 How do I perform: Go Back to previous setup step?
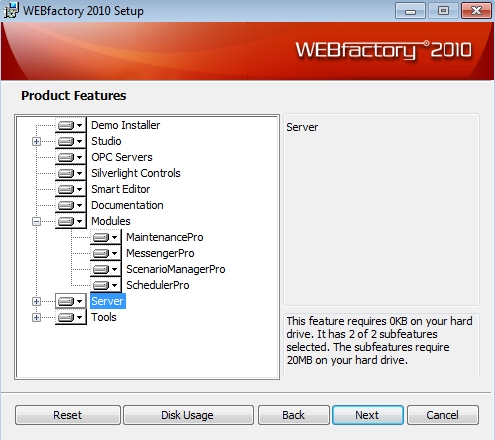pos(294,415)
